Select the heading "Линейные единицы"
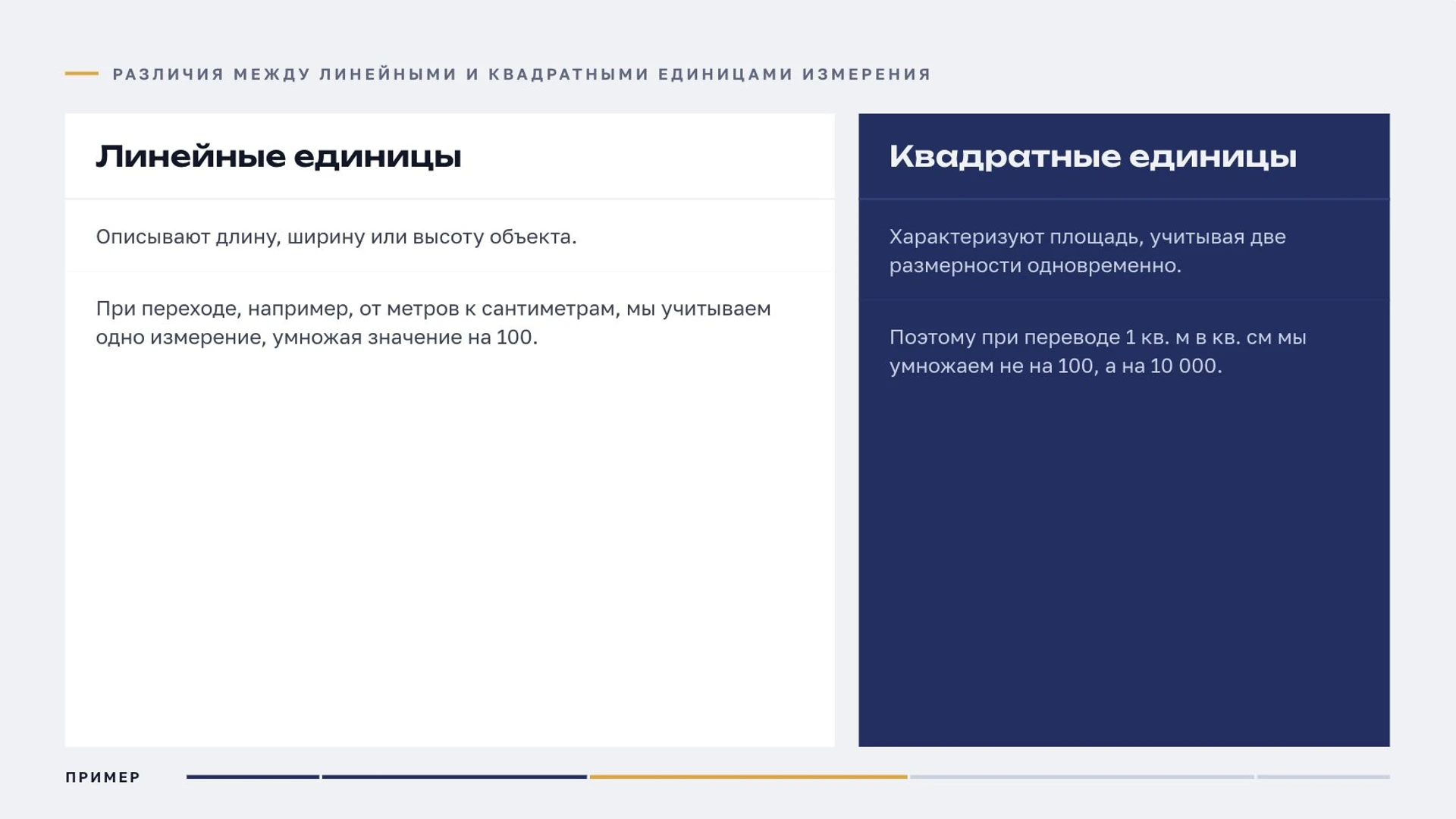This screenshot has height=819, width=1456. (x=278, y=157)
